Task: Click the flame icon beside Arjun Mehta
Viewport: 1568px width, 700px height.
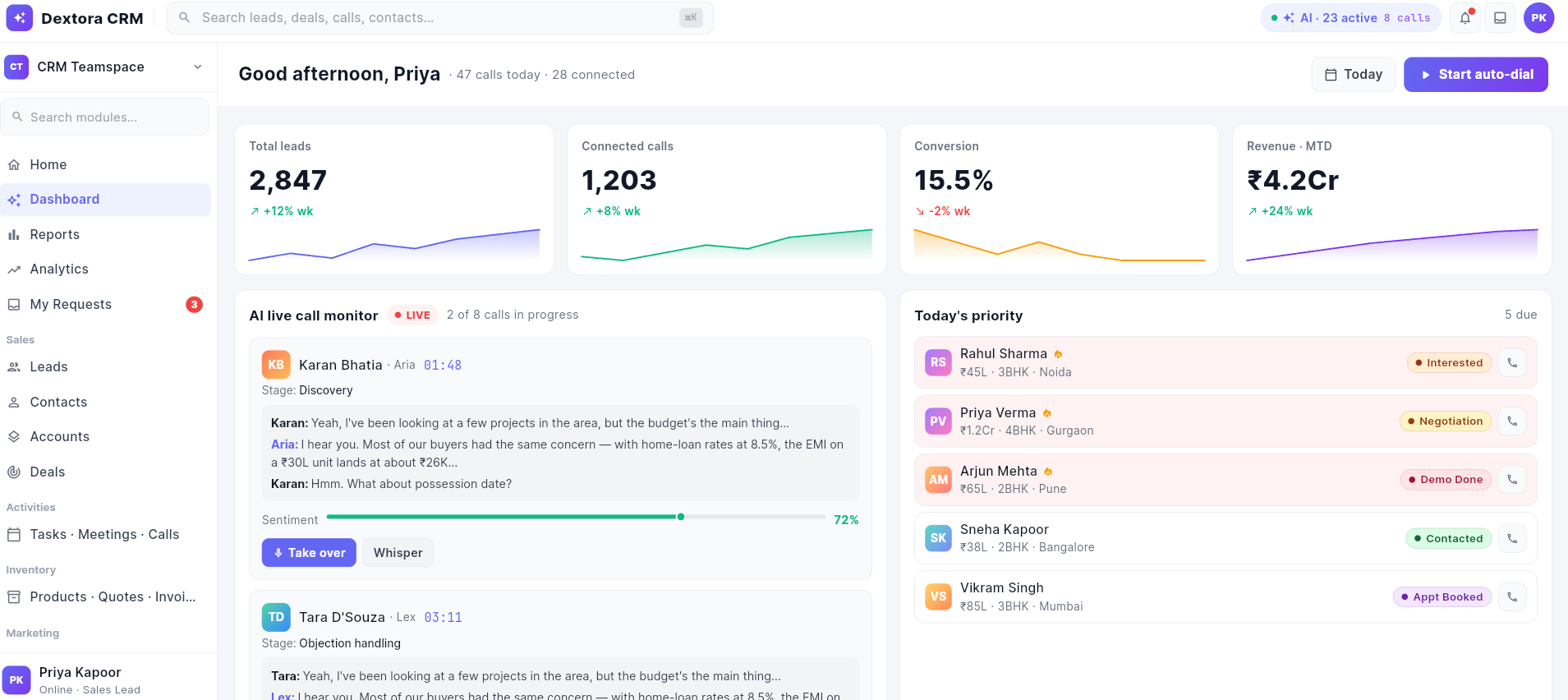Action: tap(1048, 472)
